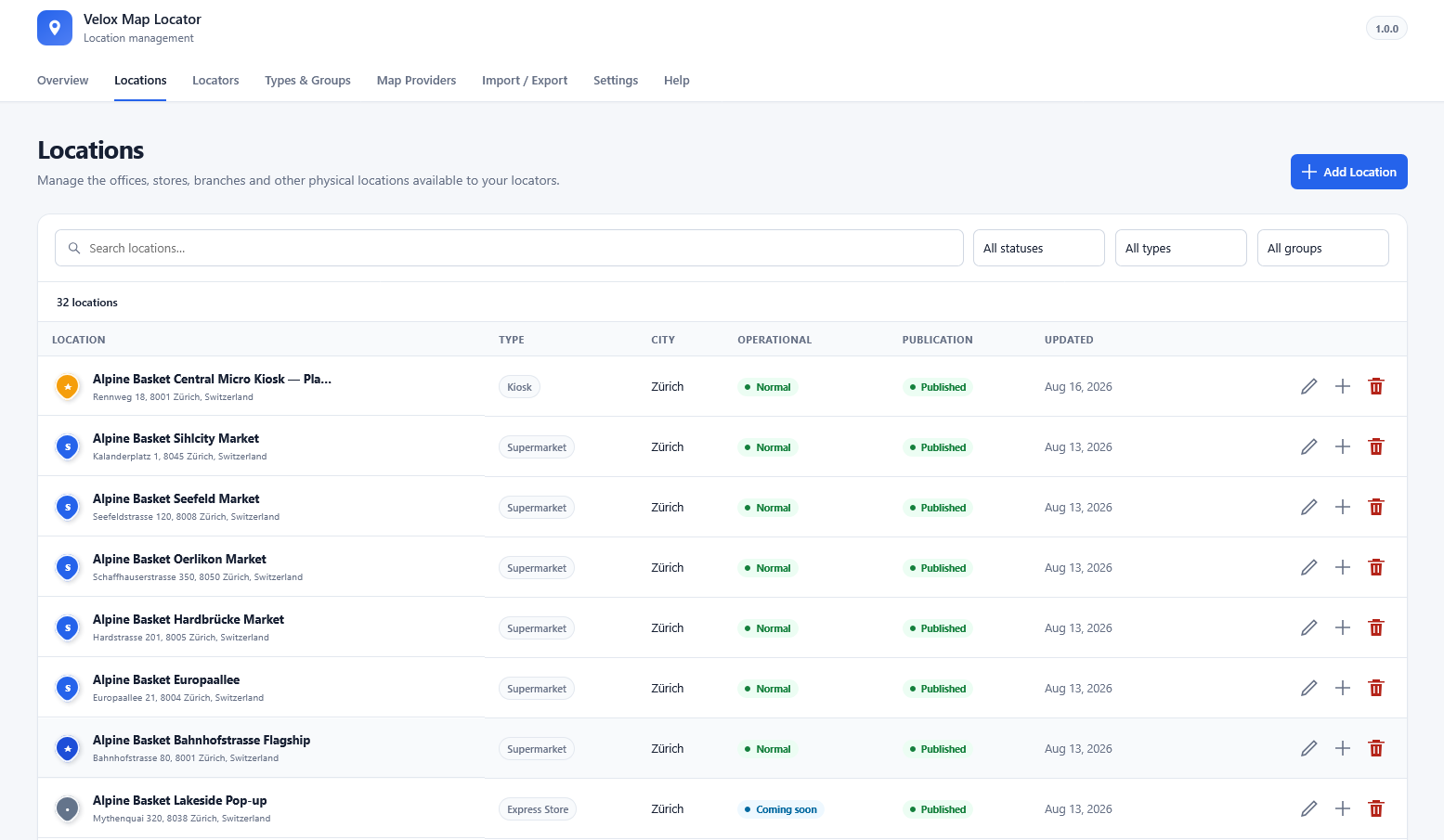This screenshot has height=840, width=1444.
Task: Delete Alpine Basket Europaallee location
Action: tap(1376, 688)
